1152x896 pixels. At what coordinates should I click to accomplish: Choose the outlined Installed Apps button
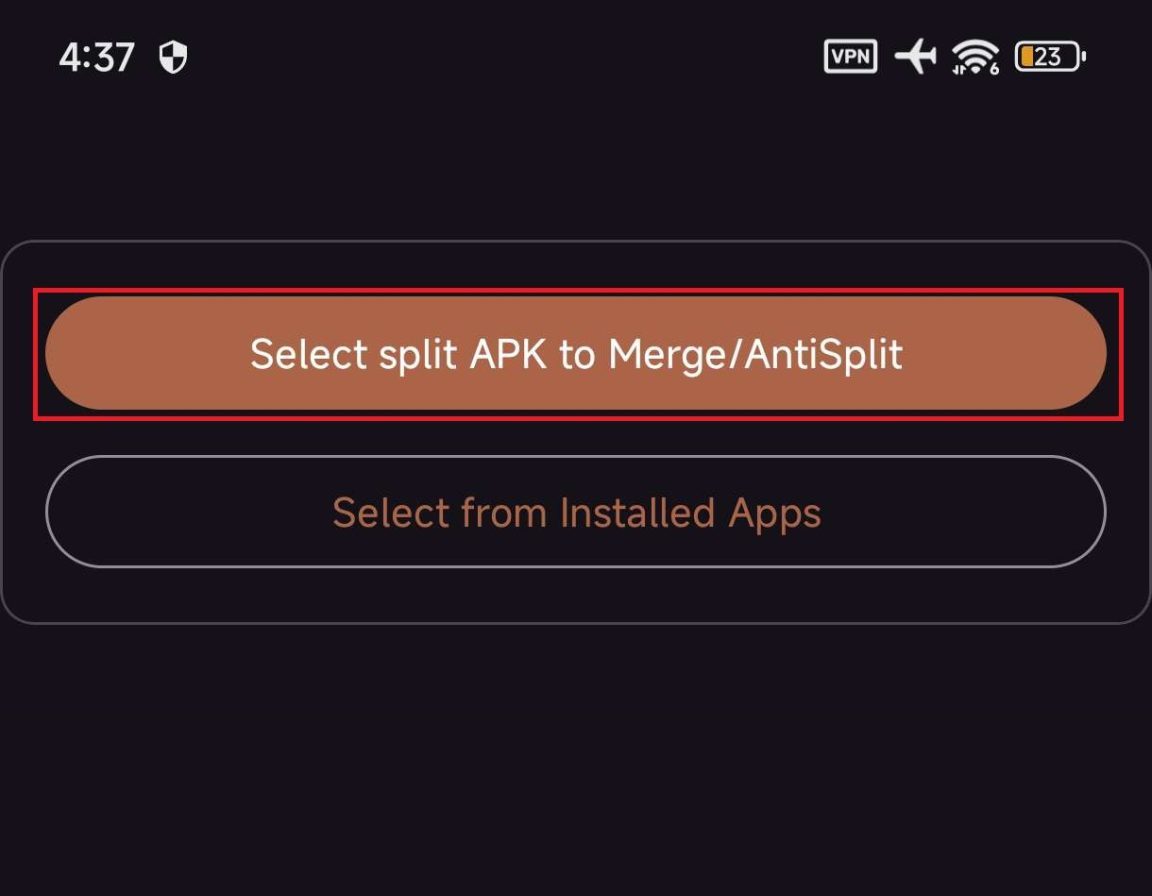tap(576, 512)
